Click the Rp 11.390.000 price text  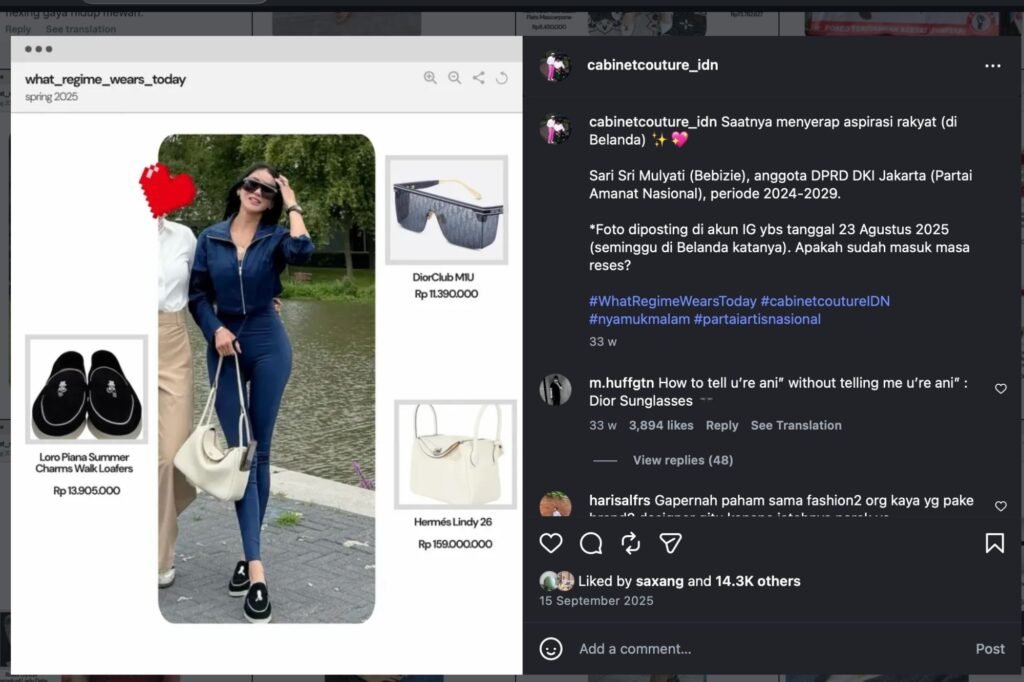(x=446, y=294)
